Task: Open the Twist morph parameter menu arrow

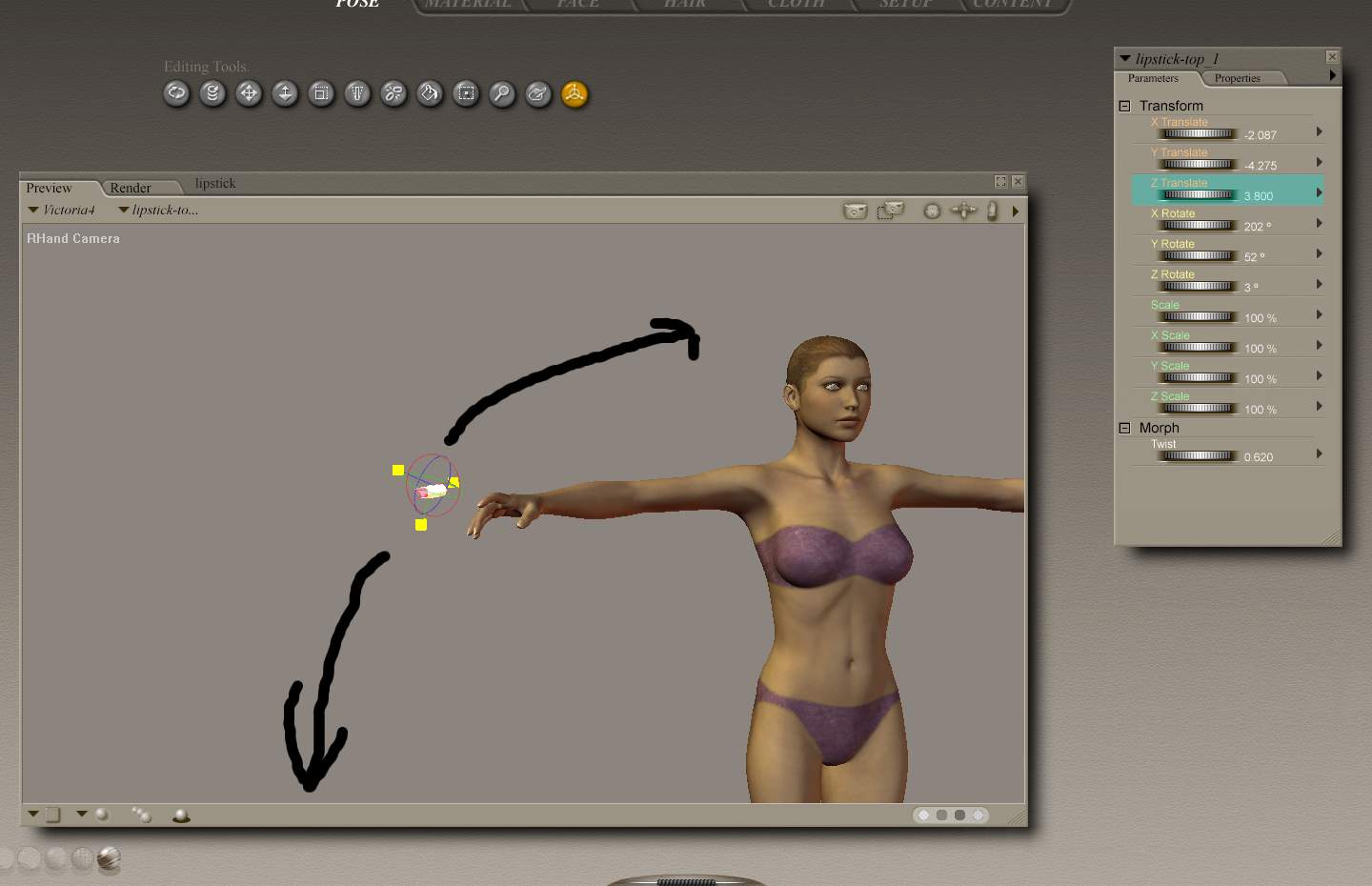Action: pyautogui.click(x=1319, y=453)
